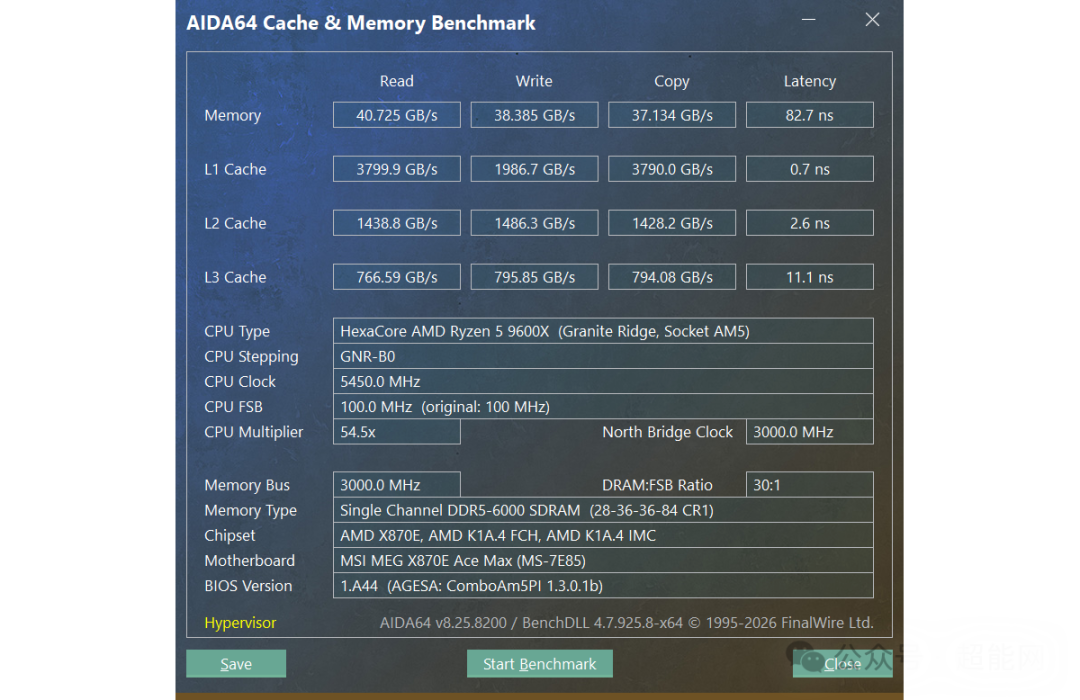Select L2 Cache Latency 2.6 ns
Screen dimensions: 1080x700
click(809, 223)
